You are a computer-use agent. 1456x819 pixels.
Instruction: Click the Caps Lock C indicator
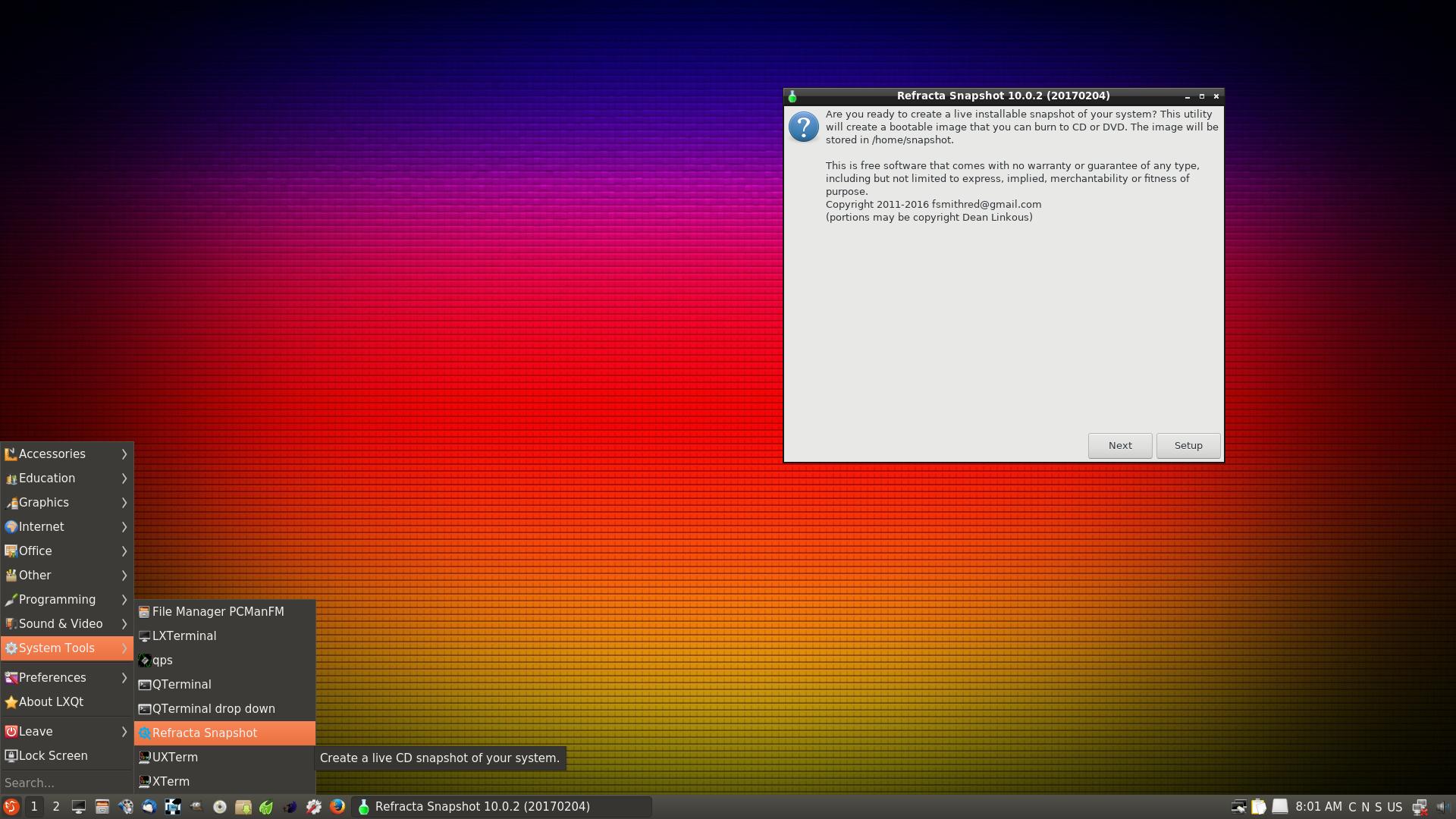tap(1352, 808)
